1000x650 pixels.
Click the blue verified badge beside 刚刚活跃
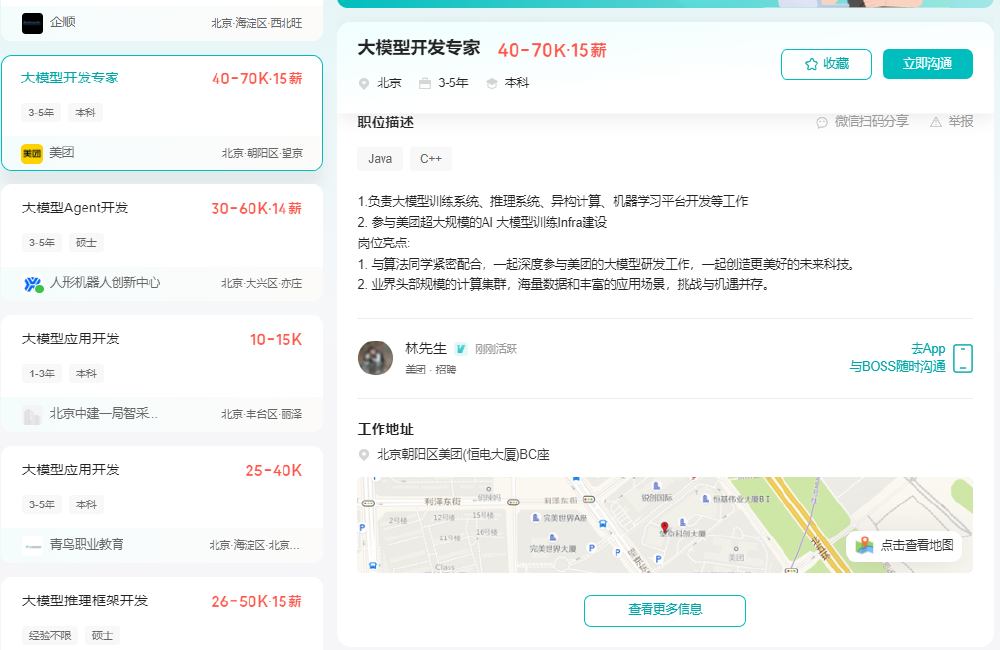point(460,349)
